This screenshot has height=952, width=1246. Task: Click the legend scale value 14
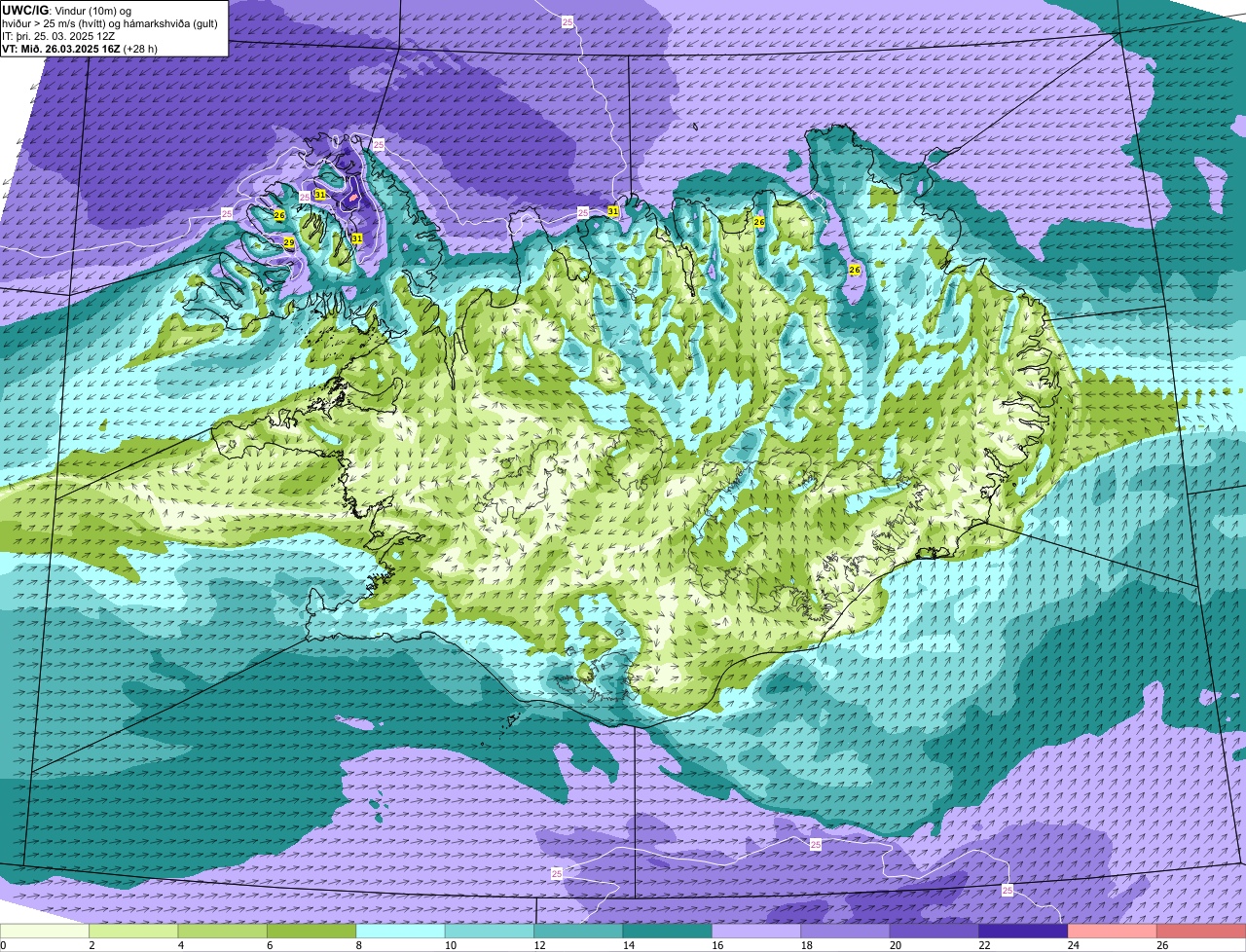tap(628, 945)
